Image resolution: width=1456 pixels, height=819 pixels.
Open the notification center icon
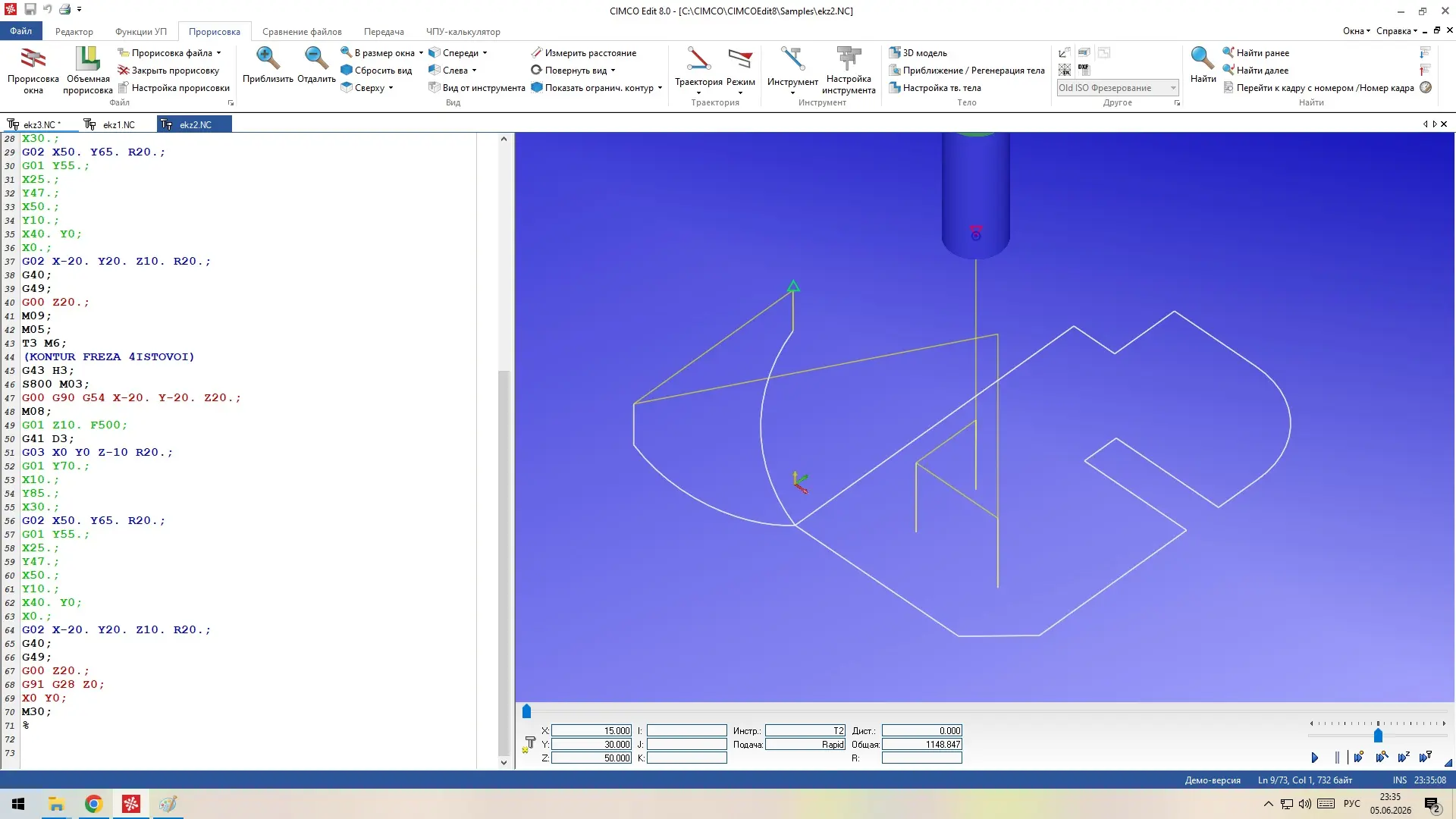1432,804
